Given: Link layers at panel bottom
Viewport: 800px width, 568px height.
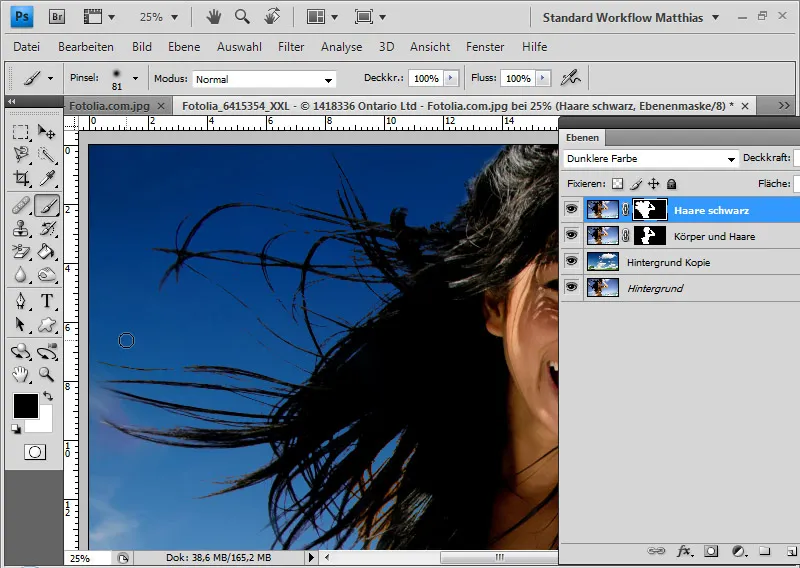Looking at the screenshot, I should click(656, 551).
